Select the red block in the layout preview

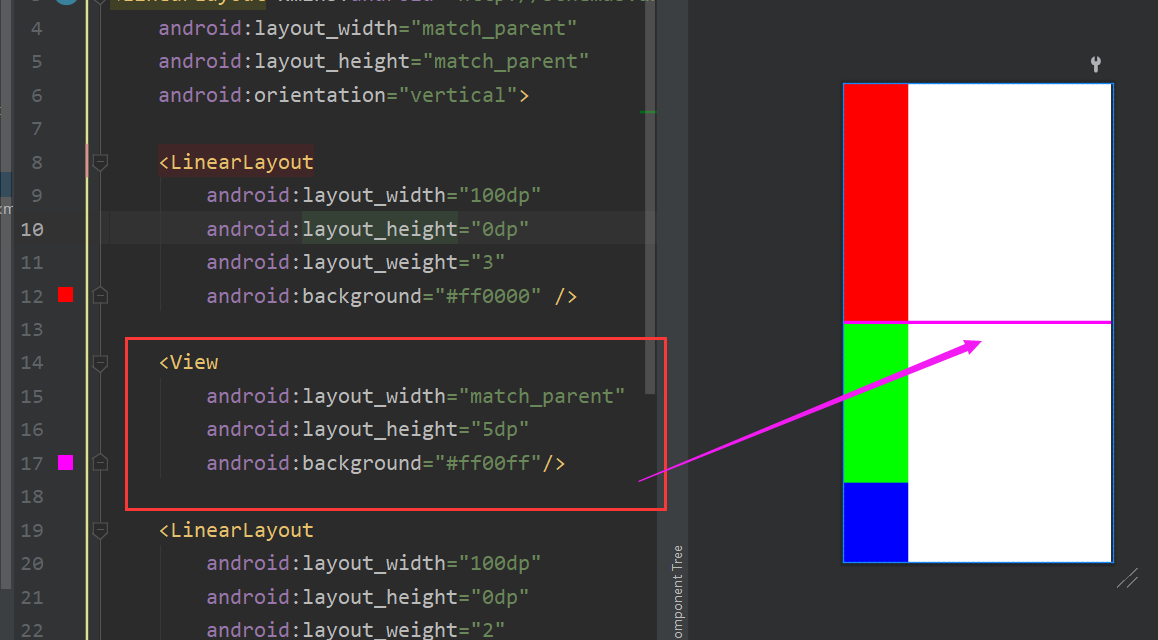876,202
